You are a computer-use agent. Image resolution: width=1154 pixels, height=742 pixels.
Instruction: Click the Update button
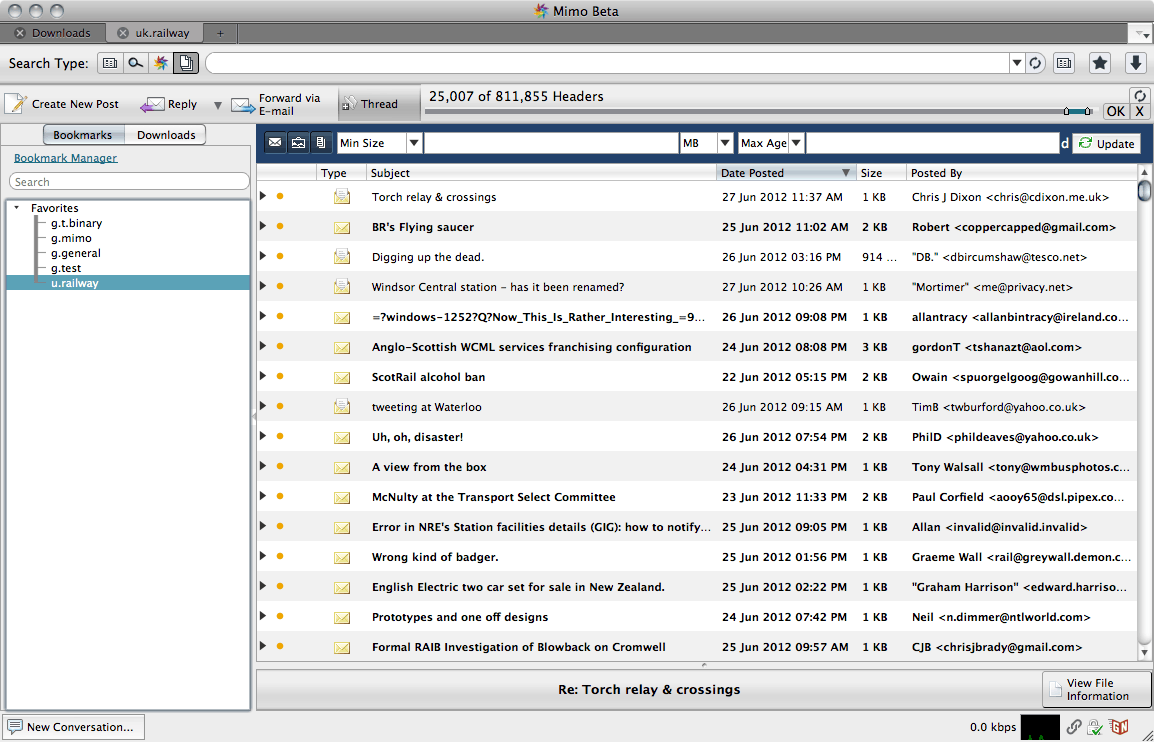coord(1106,144)
